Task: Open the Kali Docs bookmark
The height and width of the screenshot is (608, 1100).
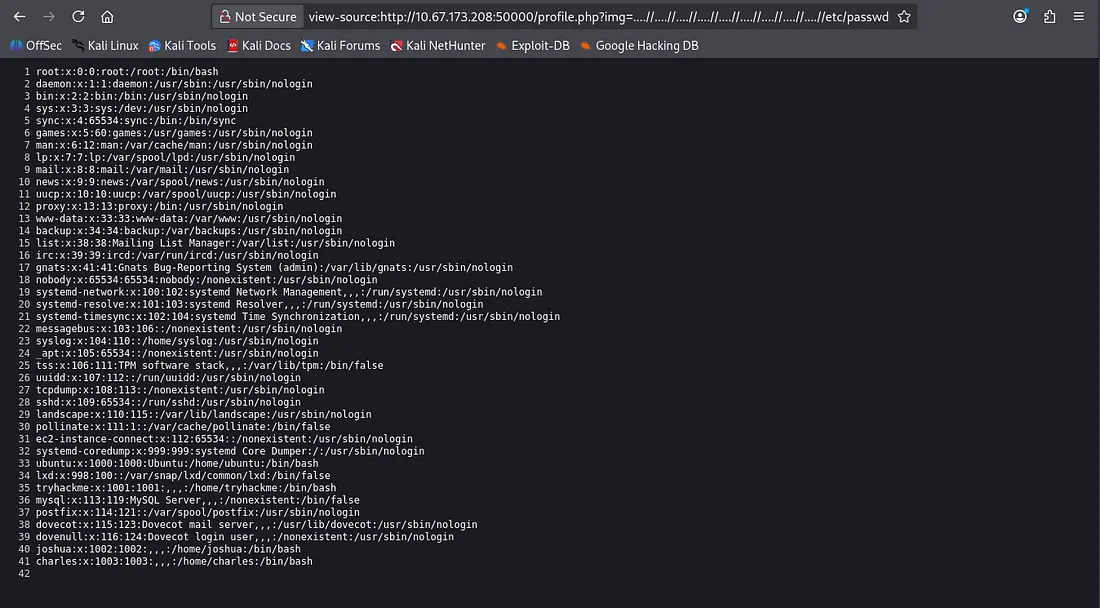Action: (258, 46)
